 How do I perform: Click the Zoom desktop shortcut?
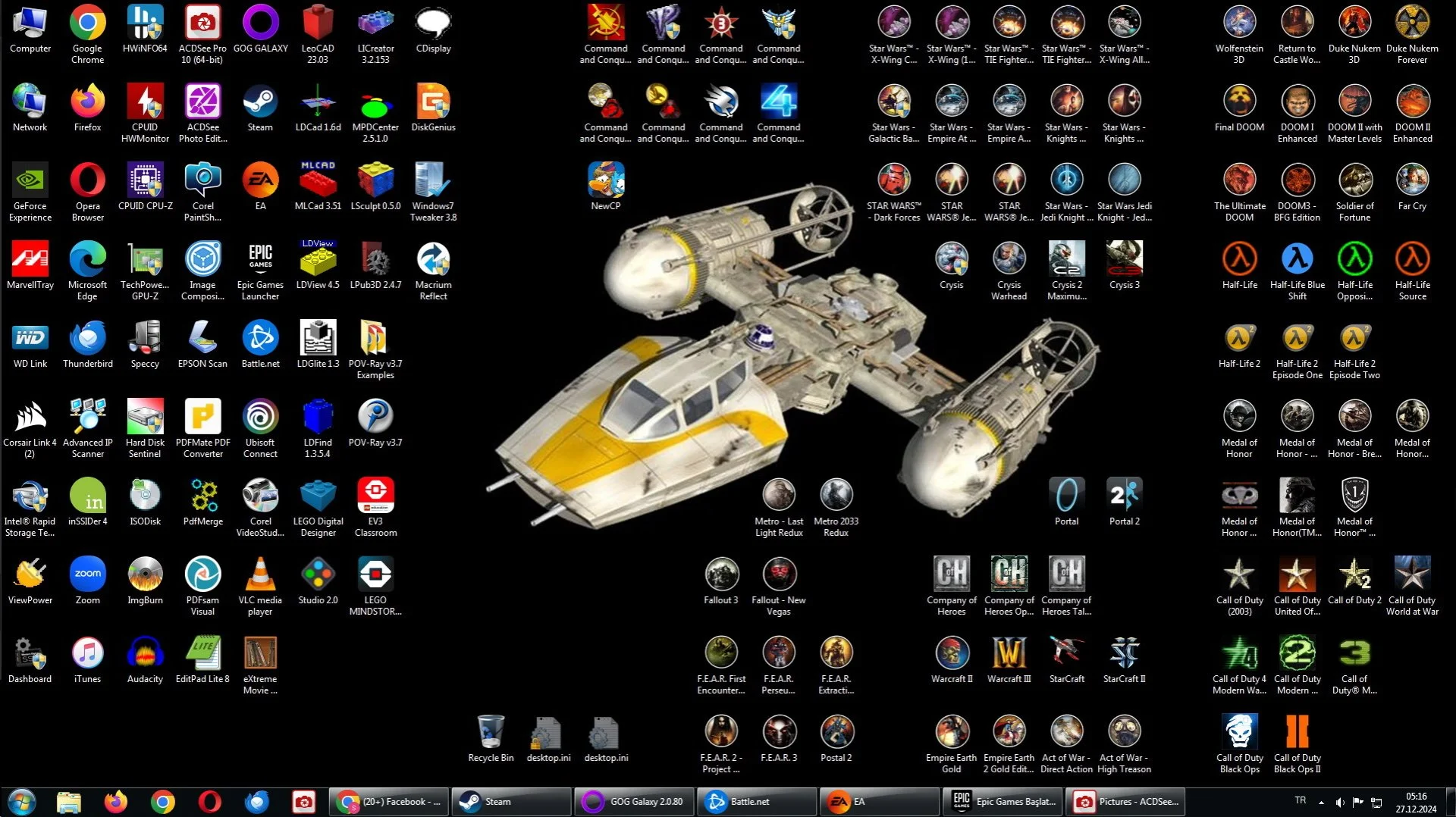(x=87, y=581)
